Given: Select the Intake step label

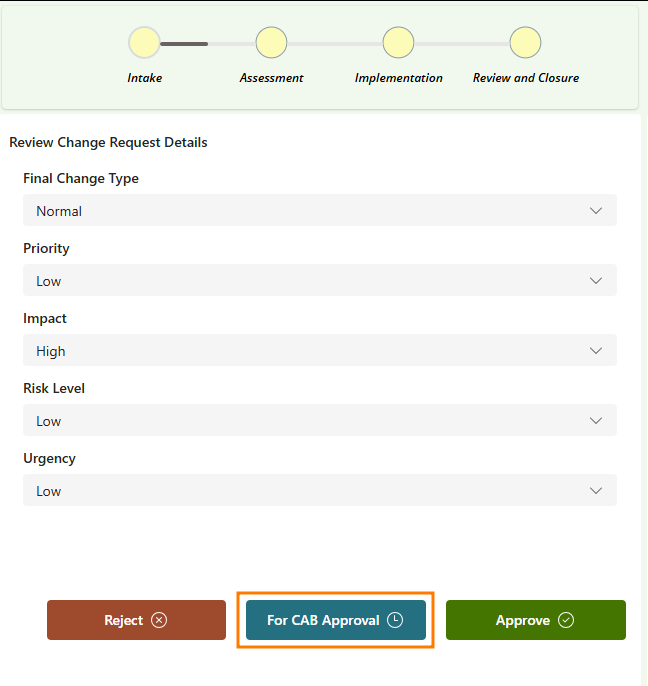Looking at the screenshot, I should pos(144,78).
